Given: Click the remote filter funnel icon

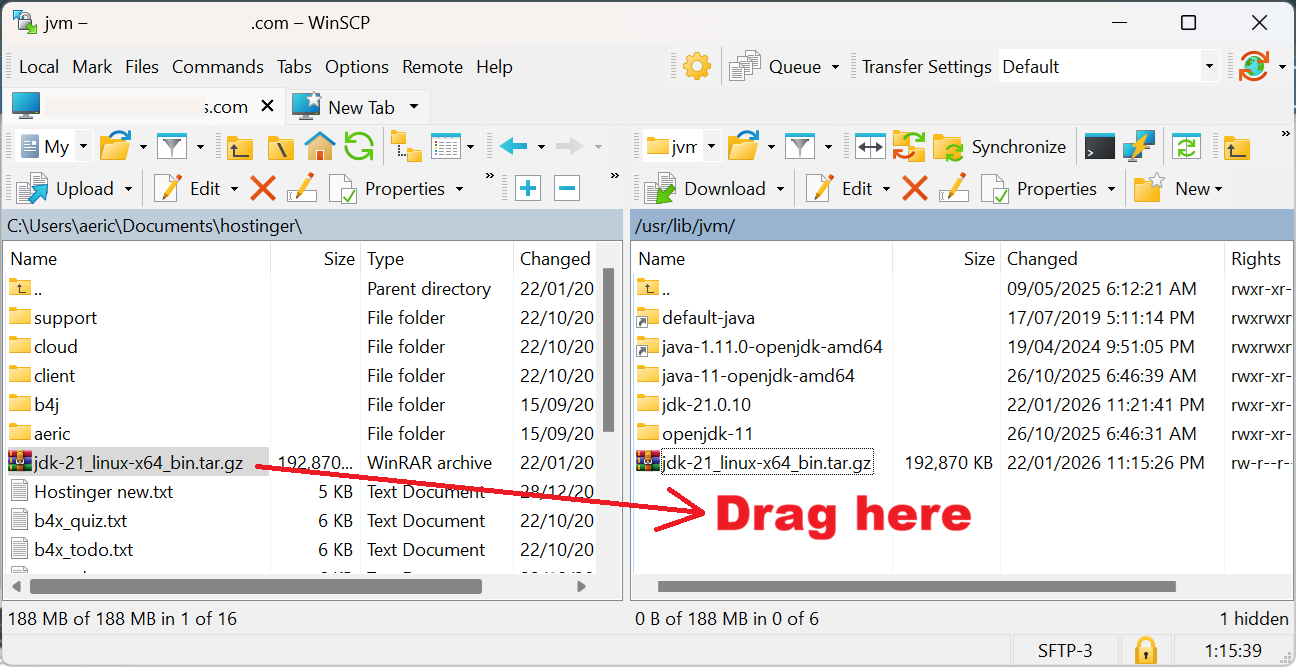Looking at the screenshot, I should click(x=799, y=147).
